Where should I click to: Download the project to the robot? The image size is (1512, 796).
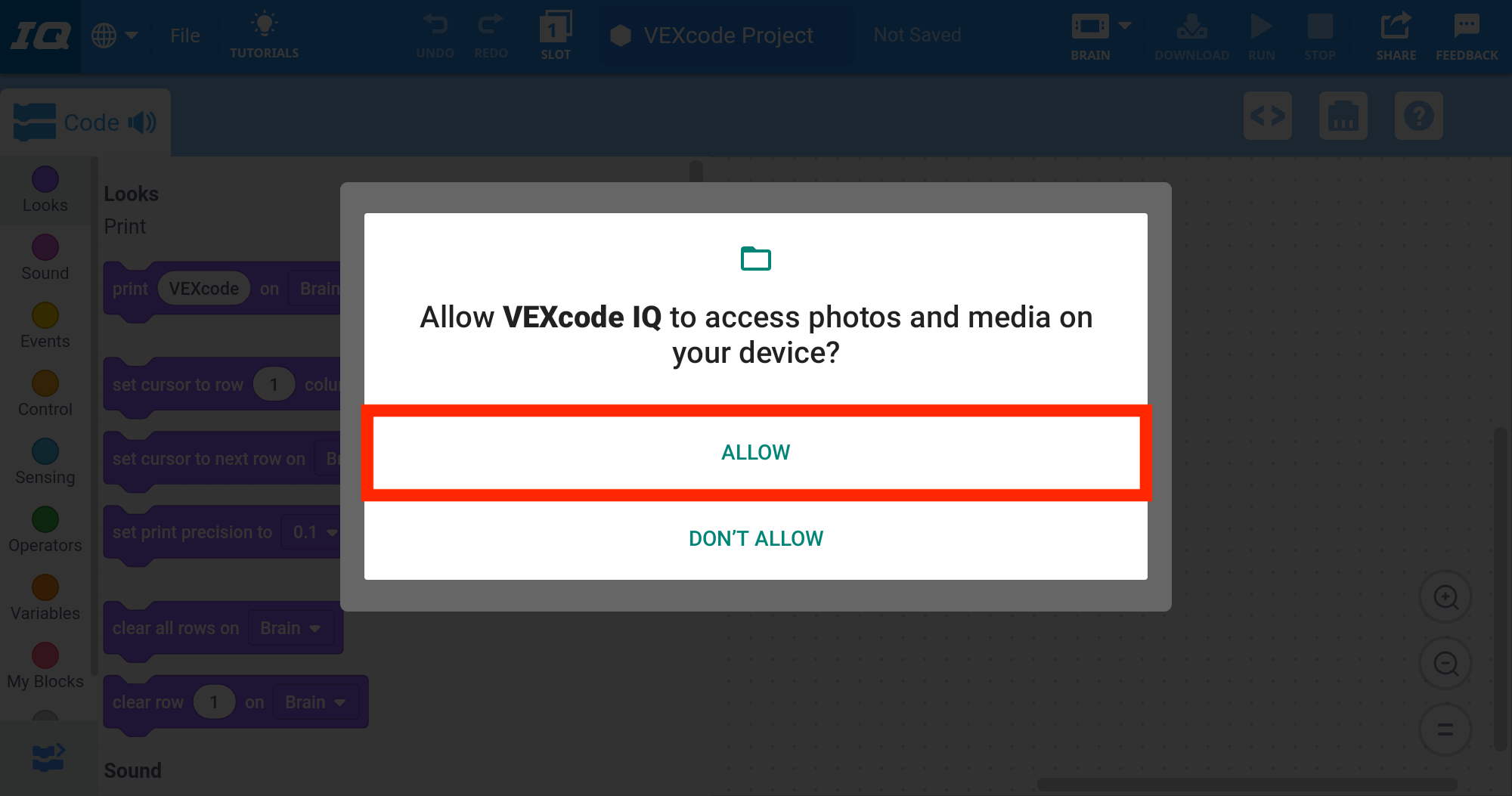pos(1191,34)
